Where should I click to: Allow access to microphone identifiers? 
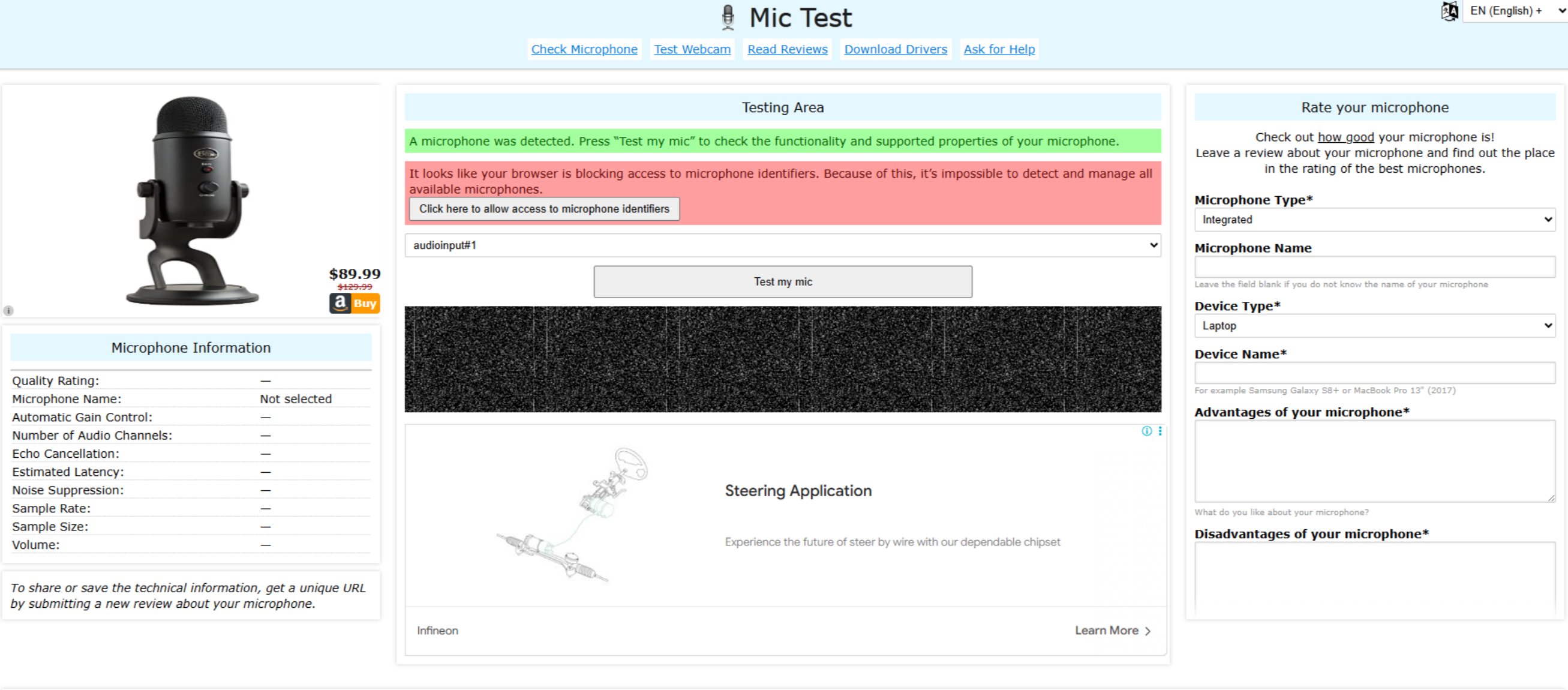[x=543, y=209]
